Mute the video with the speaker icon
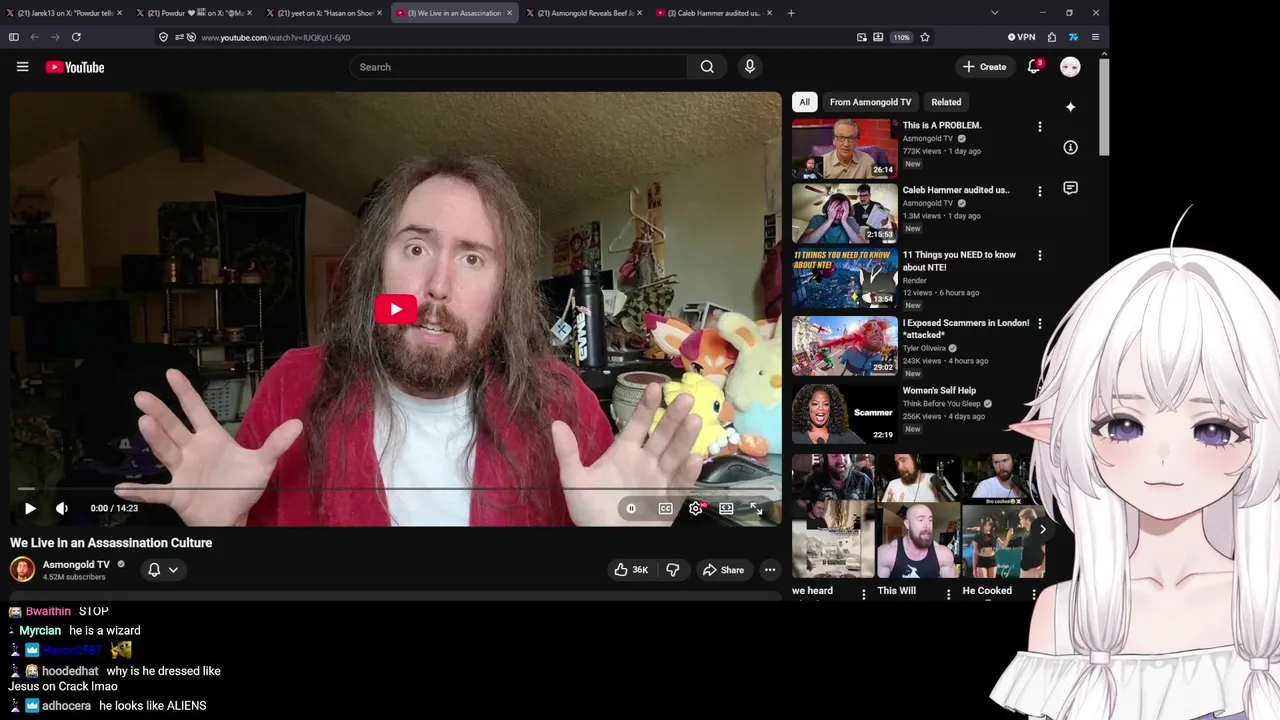This screenshot has height=720, width=1280. [62, 508]
